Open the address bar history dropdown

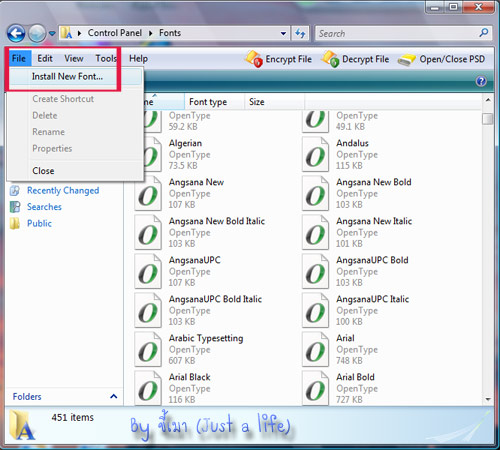coord(283,33)
